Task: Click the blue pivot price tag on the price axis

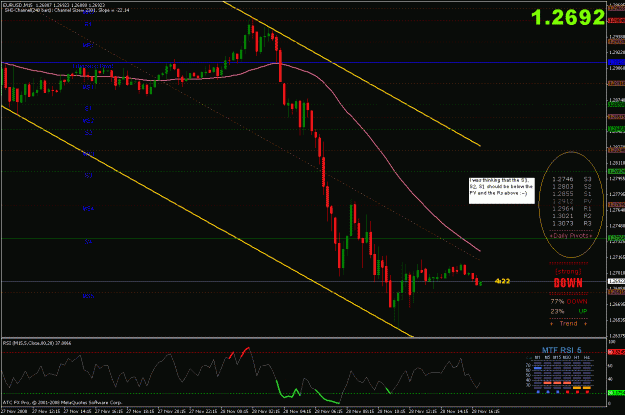Action: click(616, 62)
